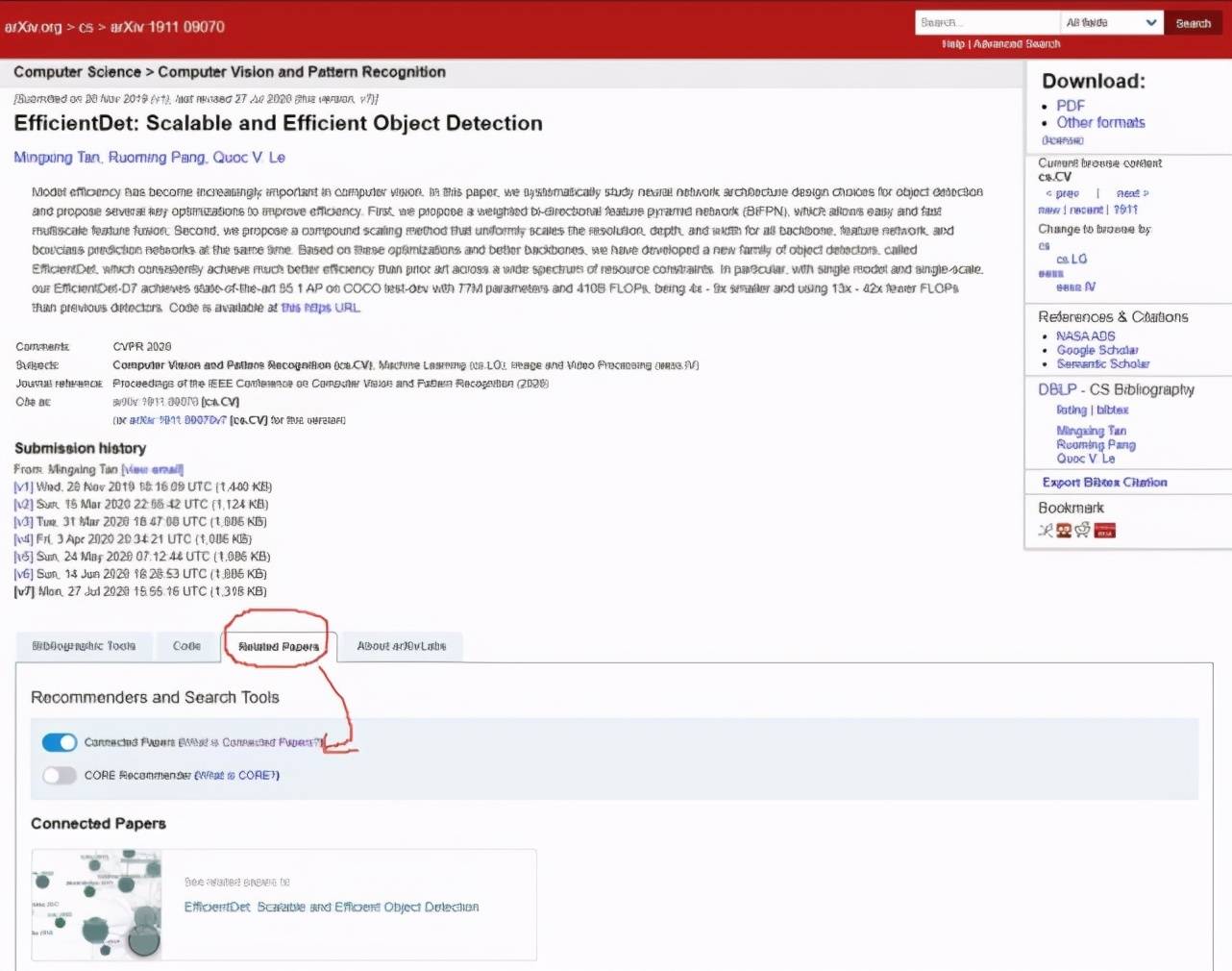This screenshot has width=1232, height=971.
Task: Open the Google Scholar link
Action: [1097, 350]
